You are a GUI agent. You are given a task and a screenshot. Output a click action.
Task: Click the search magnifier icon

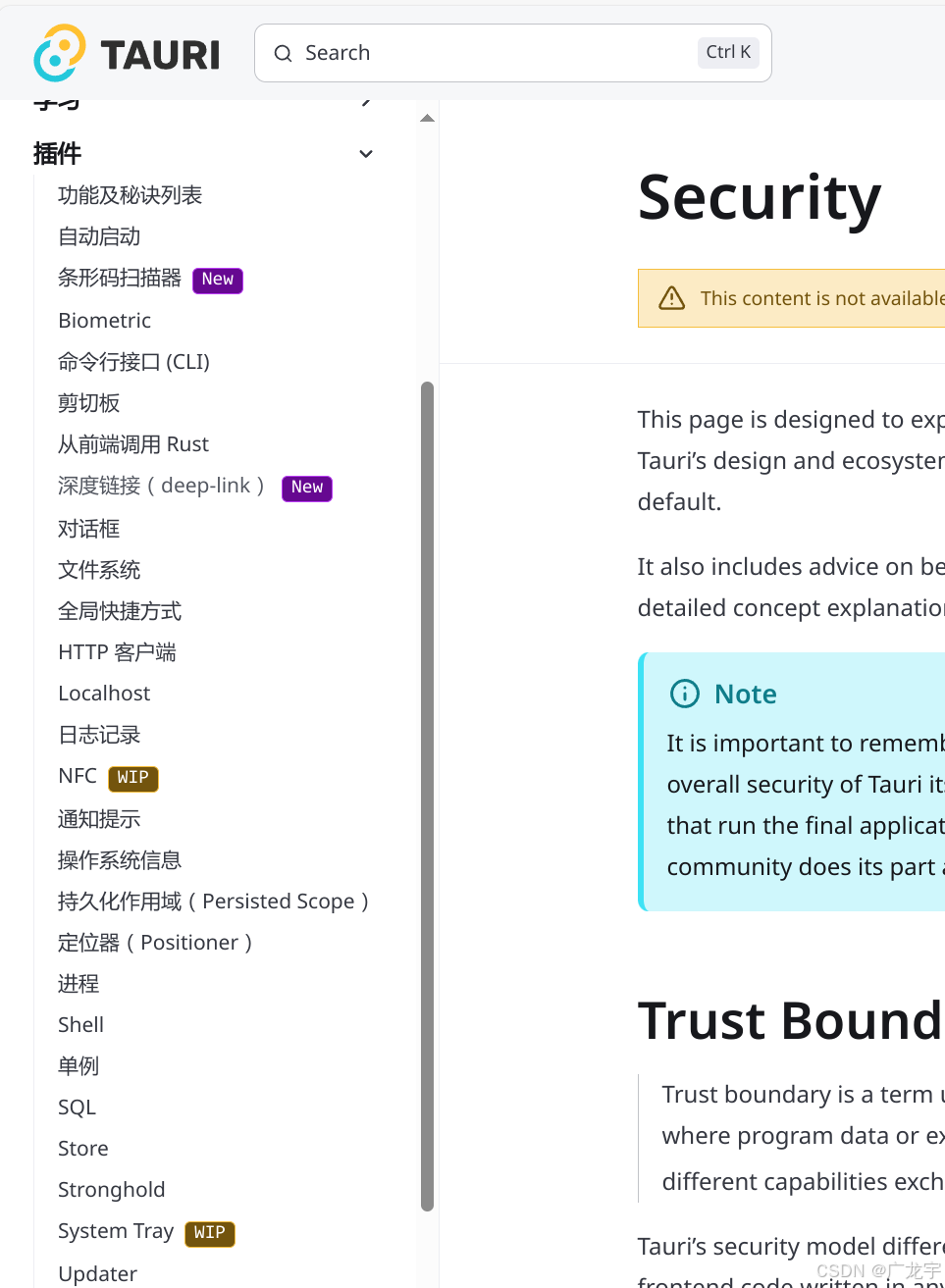[283, 53]
